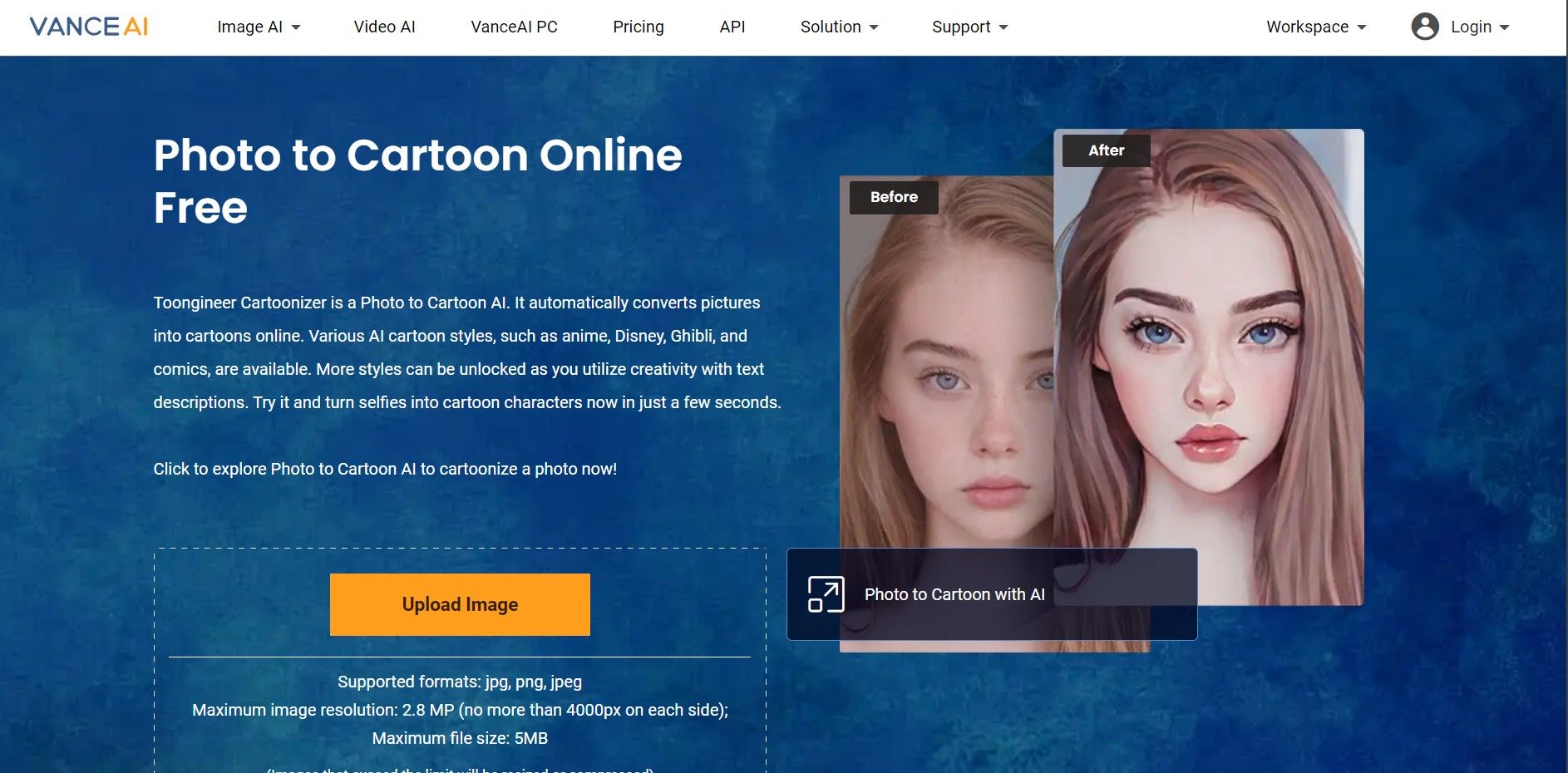1568x773 pixels.
Task: Open the Photo to Cartoon with AI banner text
Action: (x=954, y=594)
